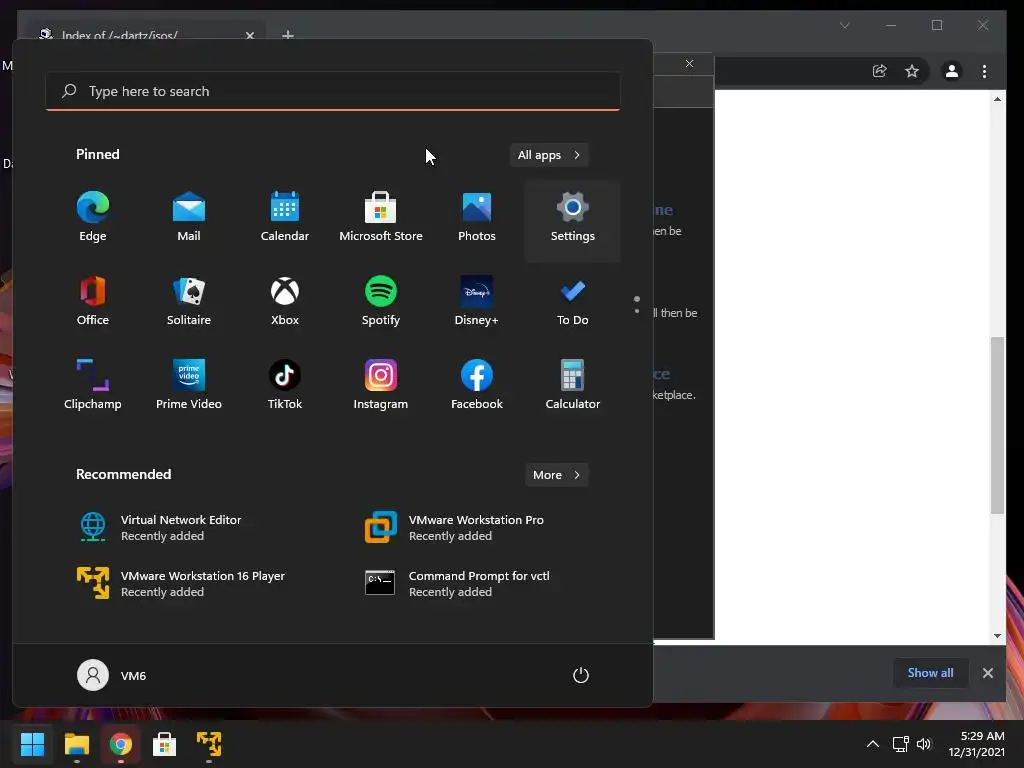This screenshot has width=1024, height=768.
Task: Switch to Chrome on the taskbar
Action: tap(121, 744)
